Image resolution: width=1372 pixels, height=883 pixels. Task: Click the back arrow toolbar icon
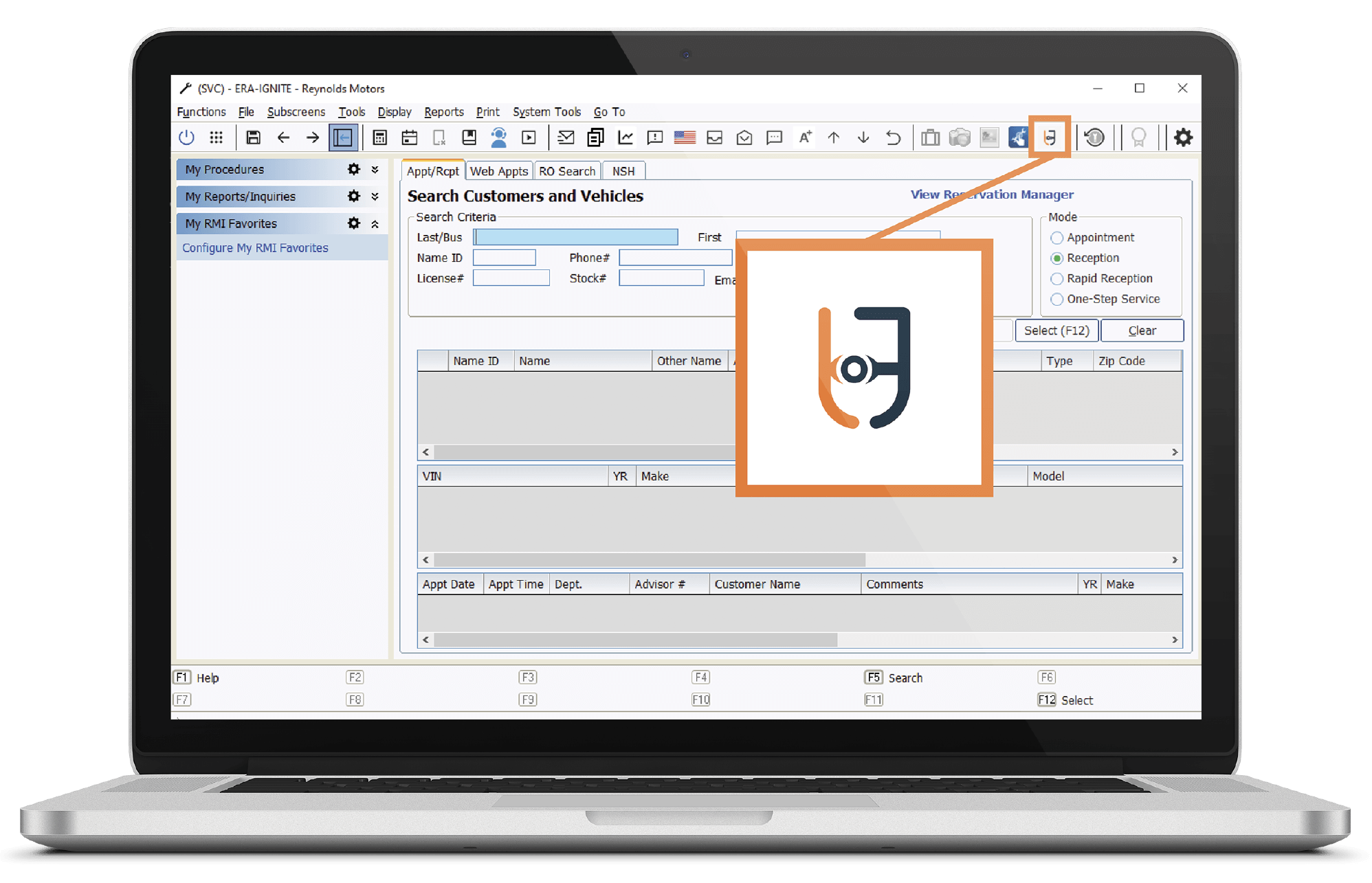click(x=283, y=137)
